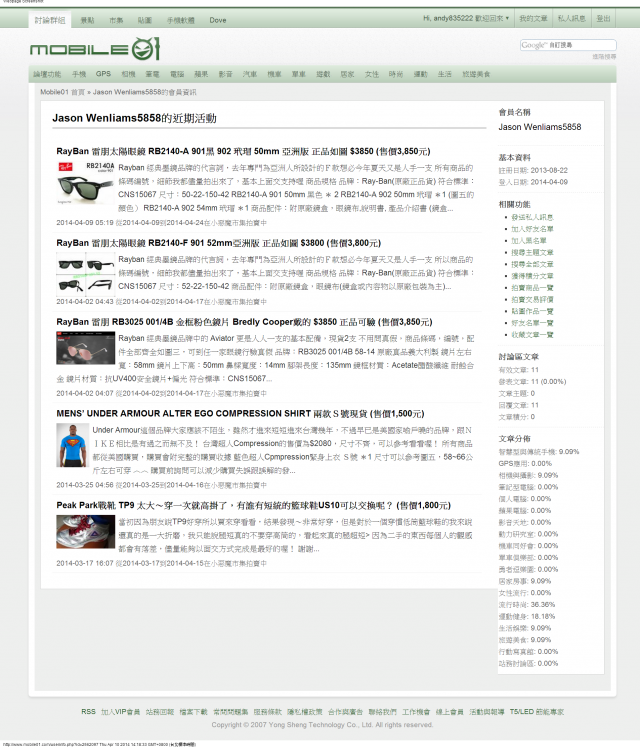This screenshot has width=640, height=748.
Task: Open the 景點 tab
Action: coord(87,20)
